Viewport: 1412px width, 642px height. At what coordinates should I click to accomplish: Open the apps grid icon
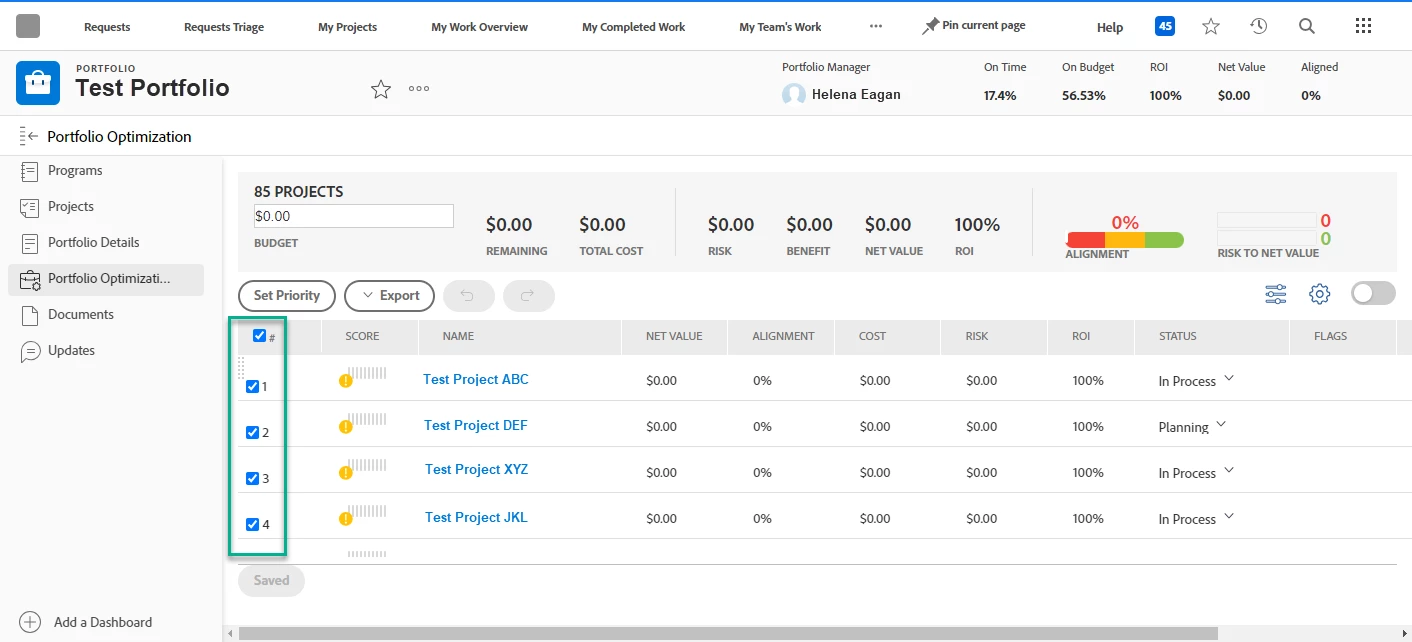tap(1363, 26)
